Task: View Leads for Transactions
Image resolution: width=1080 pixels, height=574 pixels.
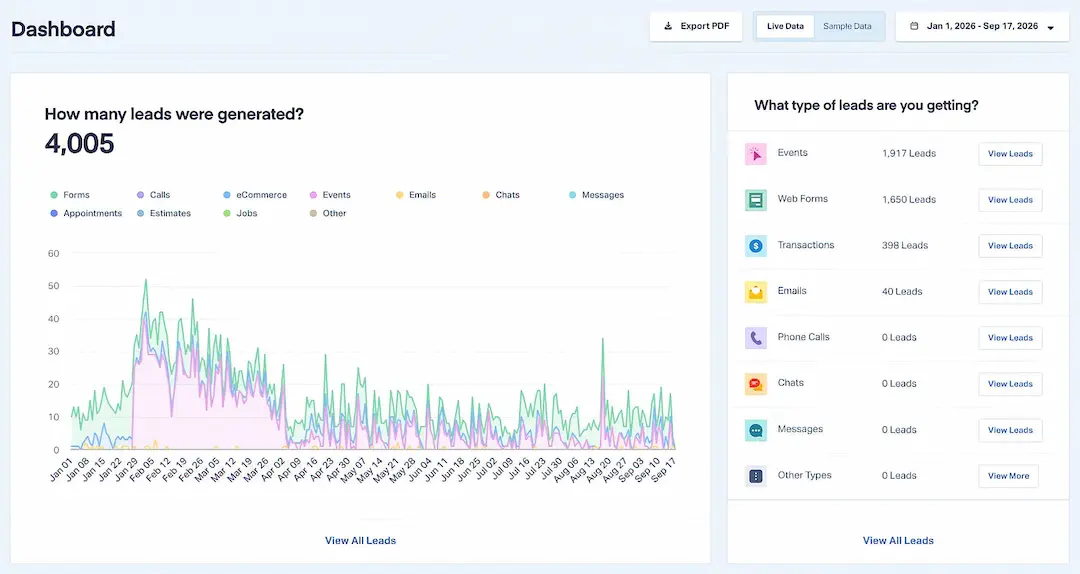Action: [x=1010, y=246]
